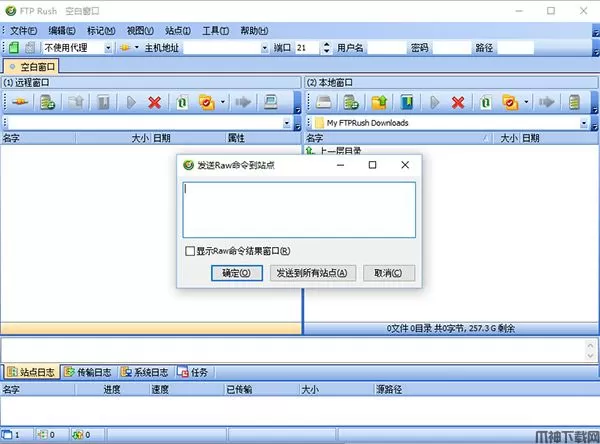Select 上一层目录 row in local pane
This screenshot has height=444, width=600.
pyautogui.click(x=333, y=150)
